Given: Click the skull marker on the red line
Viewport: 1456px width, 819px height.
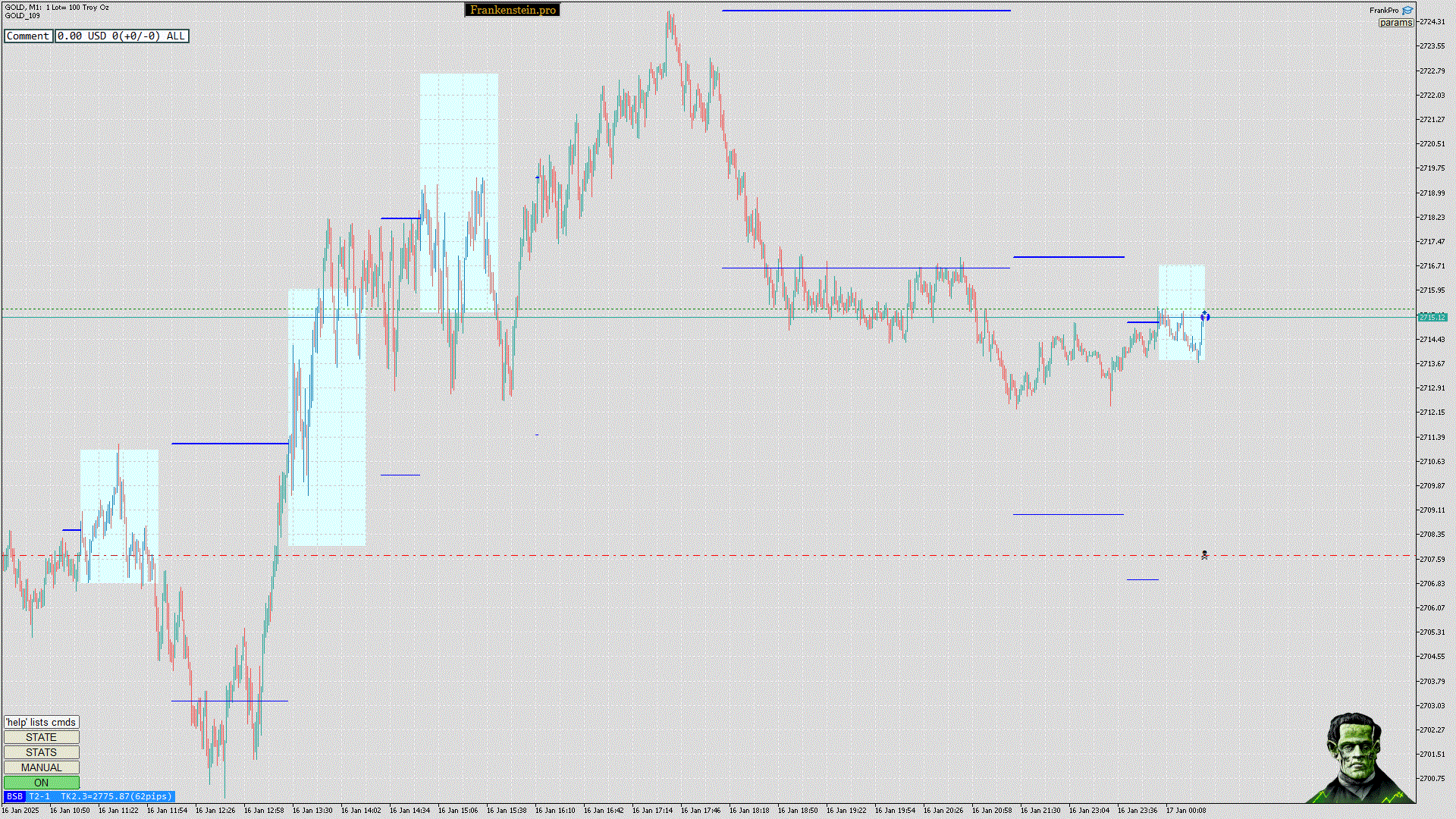Looking at the screenshot, I should (x=1204, y=555).
